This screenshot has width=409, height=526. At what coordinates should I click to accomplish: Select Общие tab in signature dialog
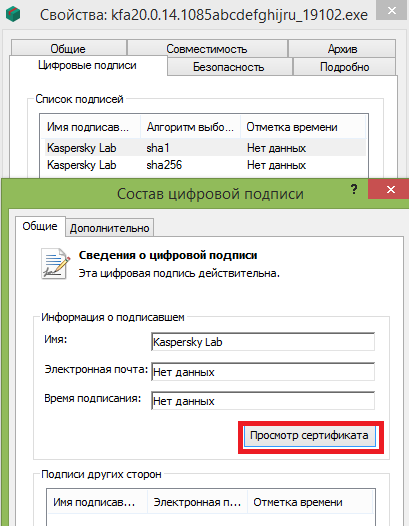click(x=40, y=226)
